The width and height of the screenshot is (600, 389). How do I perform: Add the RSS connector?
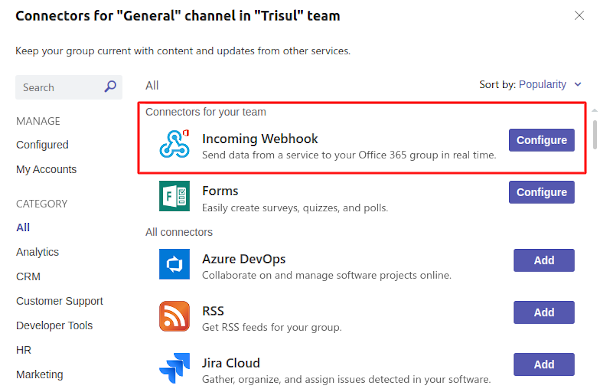(x=544, y=313)
